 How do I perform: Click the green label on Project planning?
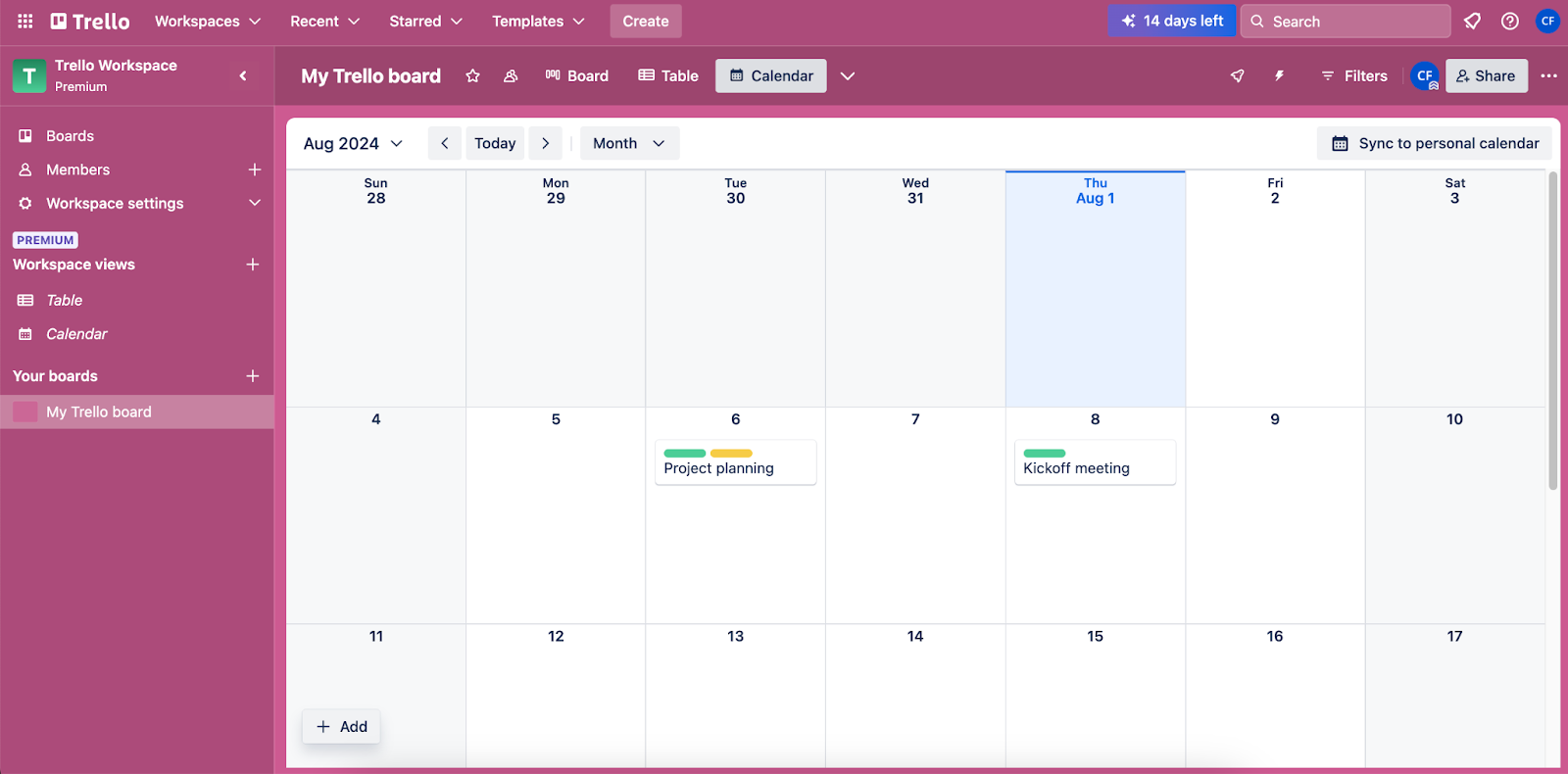click(x=685, y=453)
